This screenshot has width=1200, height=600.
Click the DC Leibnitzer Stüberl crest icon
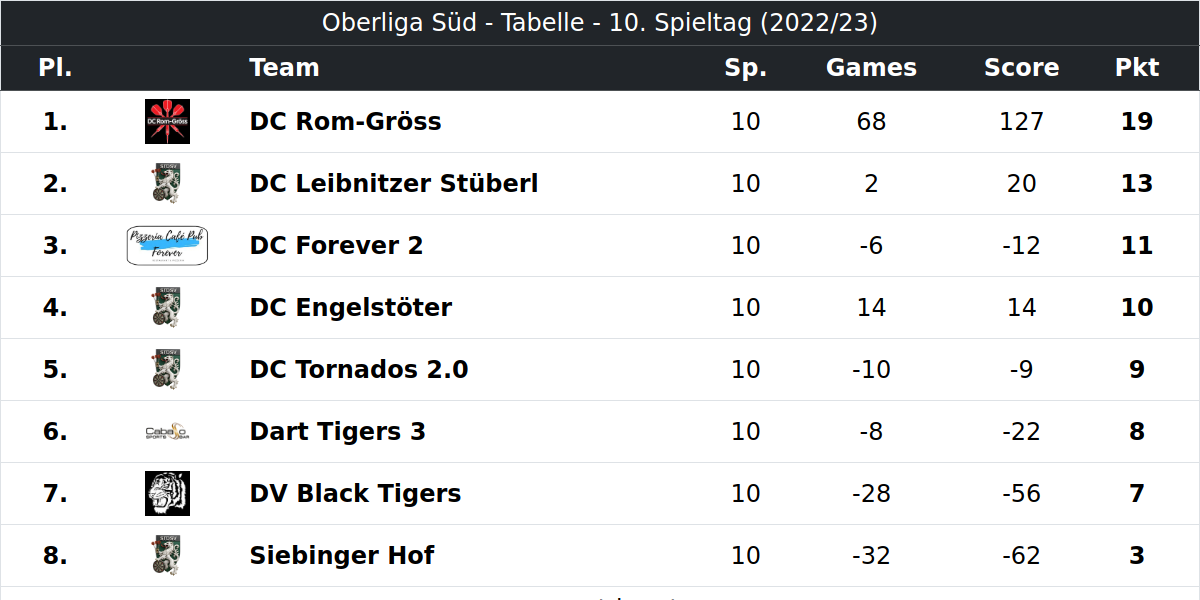coord(167,183)
